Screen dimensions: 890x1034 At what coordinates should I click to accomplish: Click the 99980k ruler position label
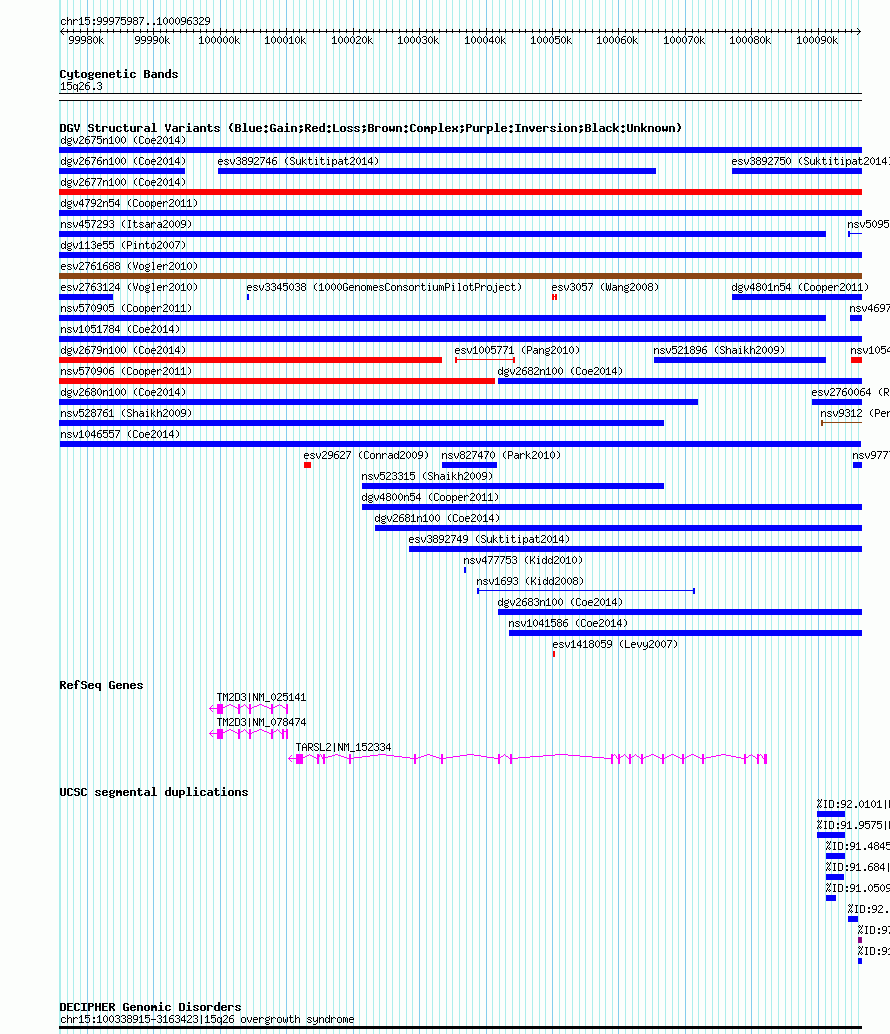pos(86,41)
